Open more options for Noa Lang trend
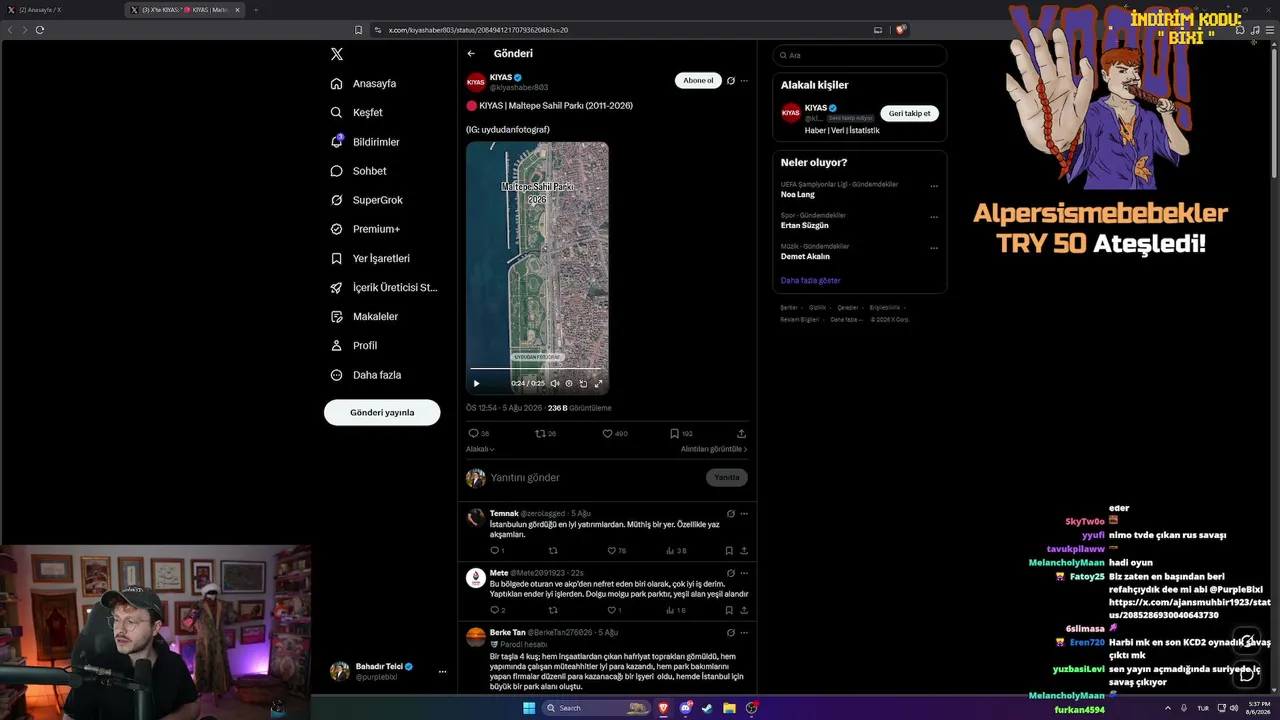The width and height of the screenshot is (1280, 720). coord(934,186)
